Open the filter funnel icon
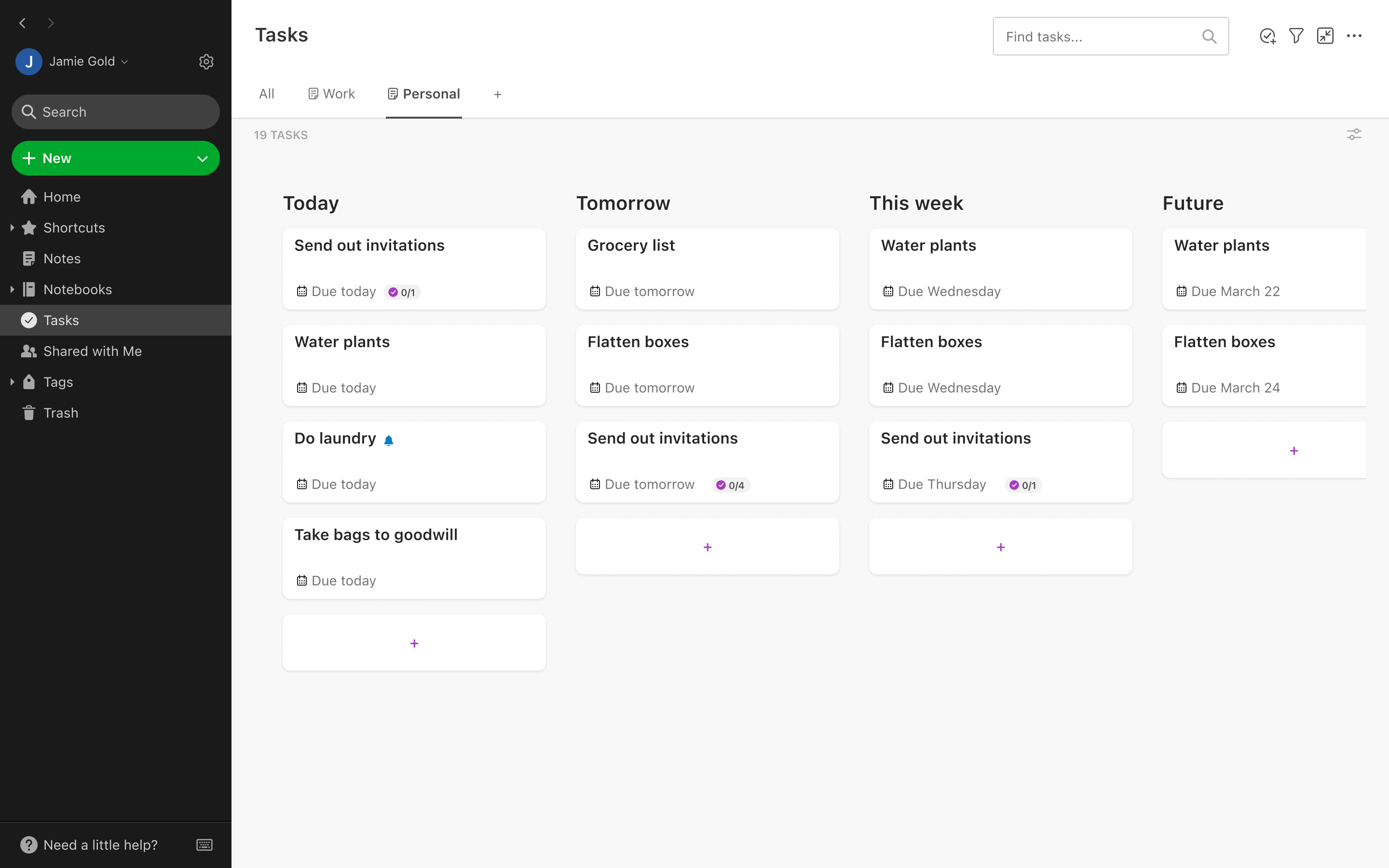The width and height of the screenshot is (1389, 868). 1296,36
